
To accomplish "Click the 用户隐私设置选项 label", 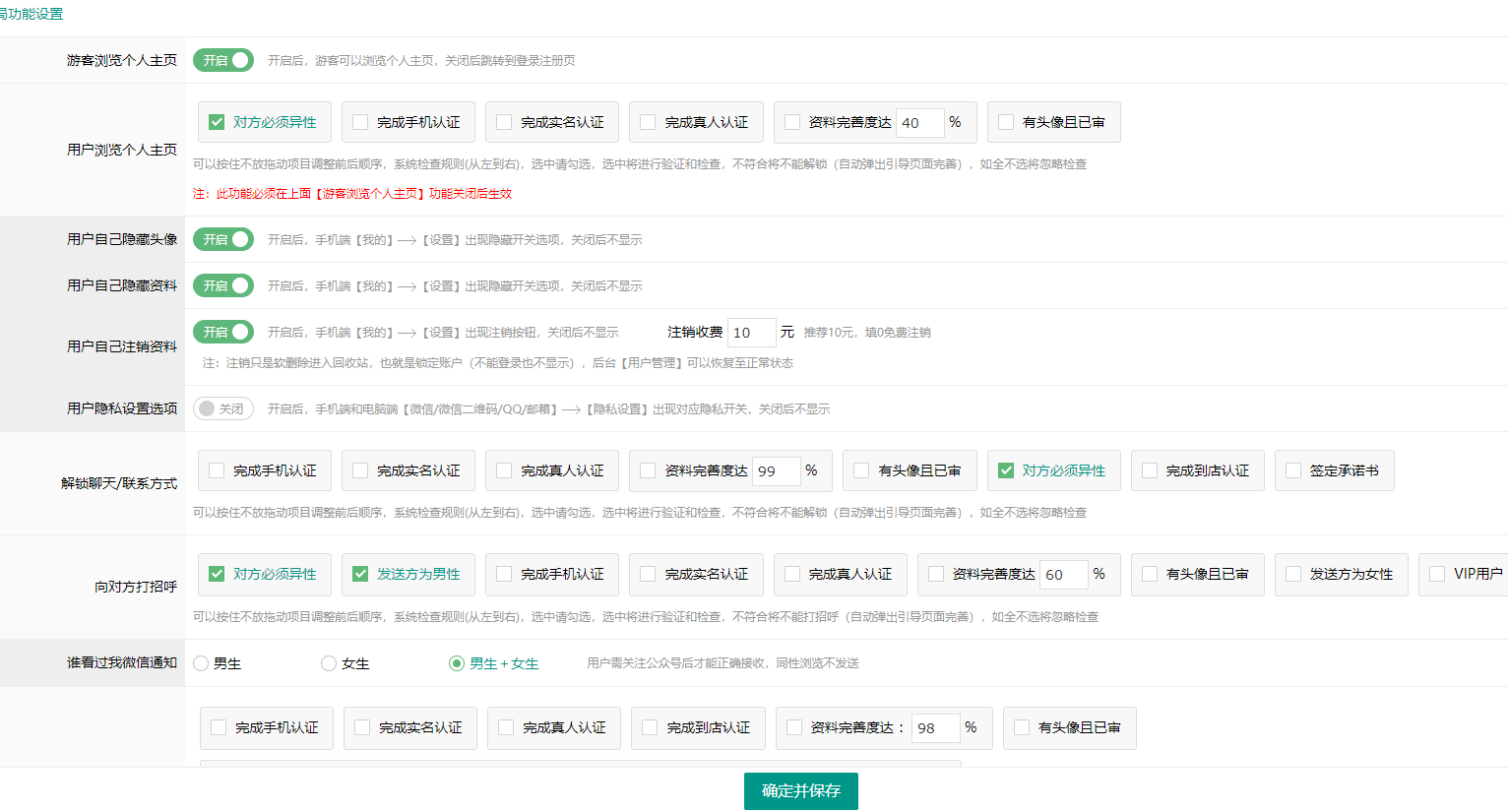I will pyautogui.click(x=122, y=408).
